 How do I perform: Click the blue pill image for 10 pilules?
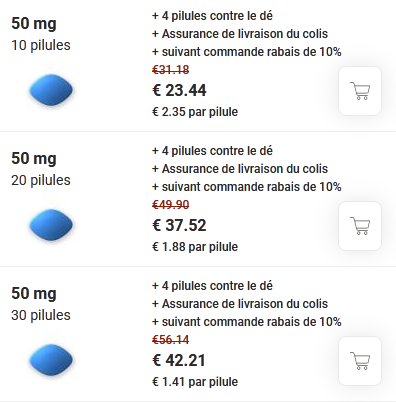point(51,90)
